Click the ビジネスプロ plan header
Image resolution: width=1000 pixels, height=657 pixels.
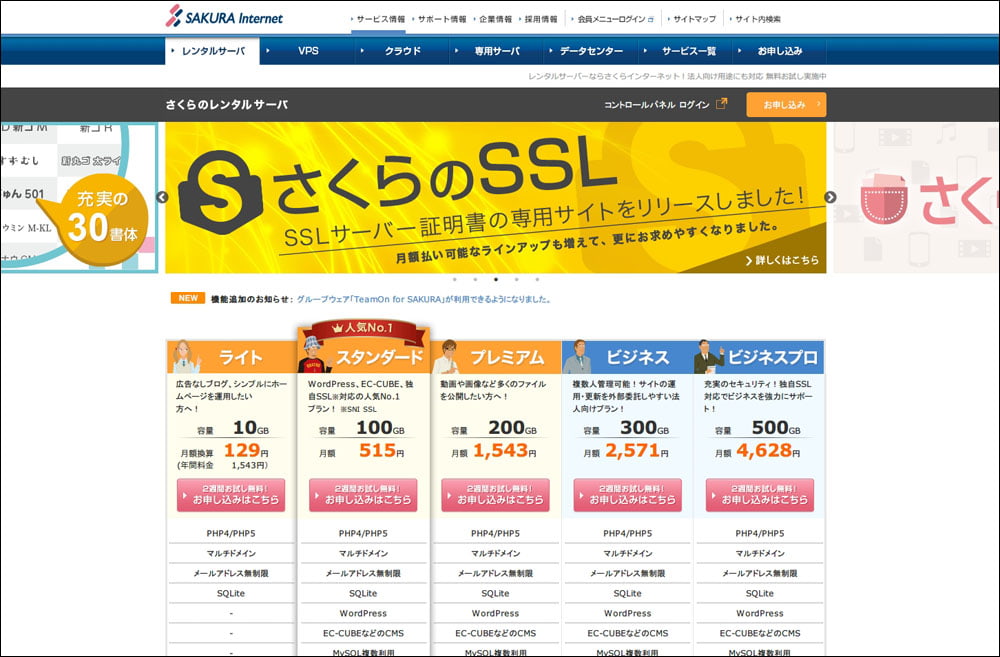pyautogui.click(x=760, y=357)
